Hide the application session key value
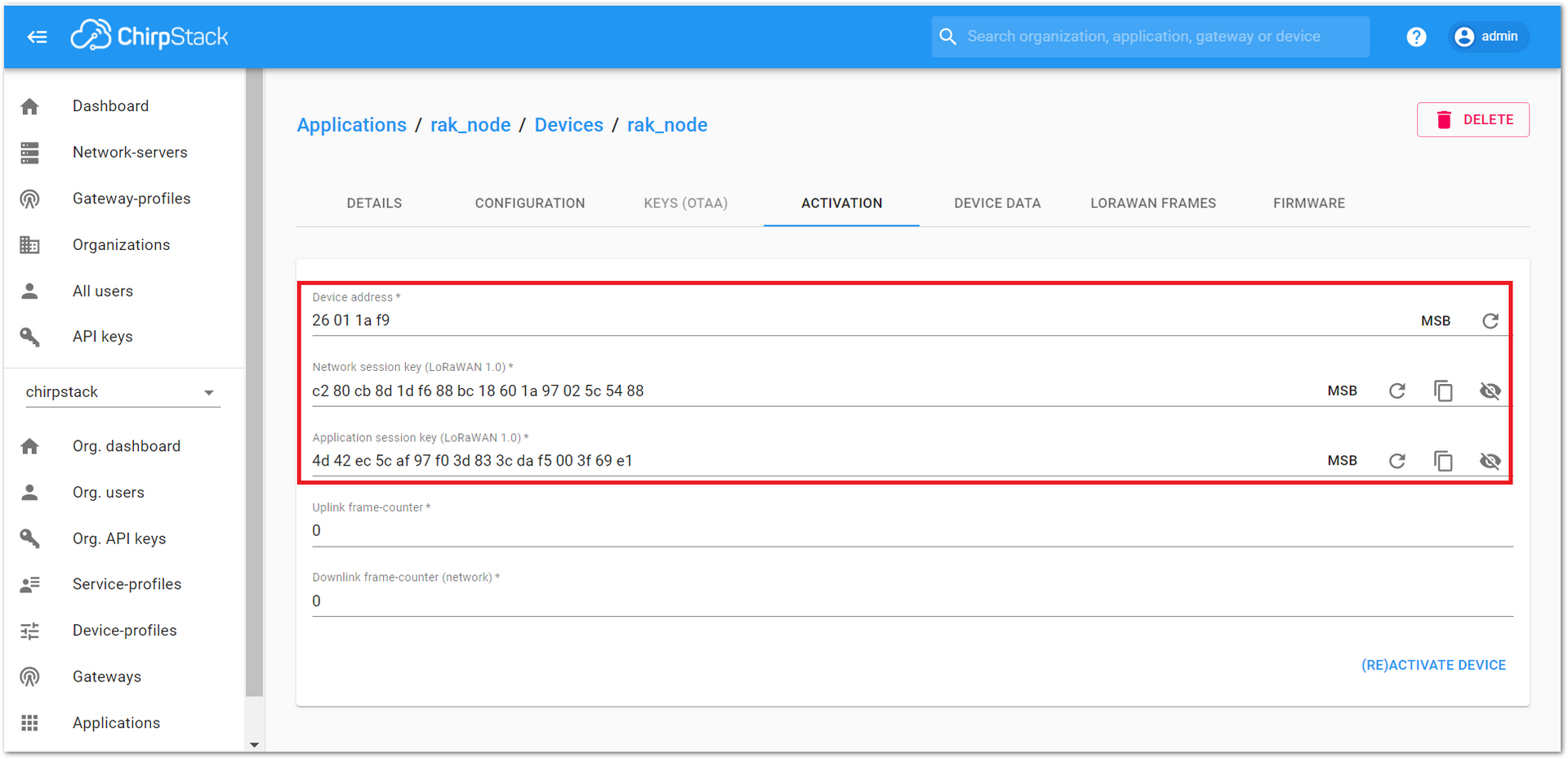Screen dimensions: 1568x759 (1490, 462)
